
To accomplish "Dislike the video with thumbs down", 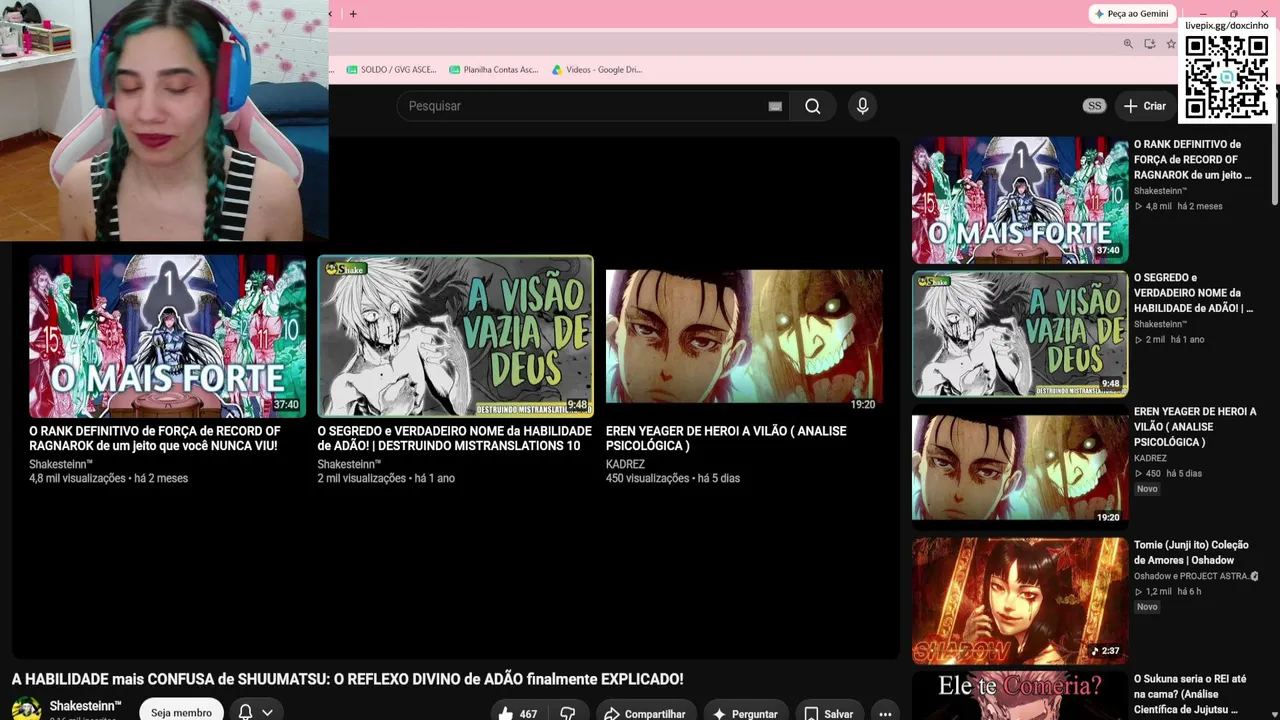I will click(568, 713).
